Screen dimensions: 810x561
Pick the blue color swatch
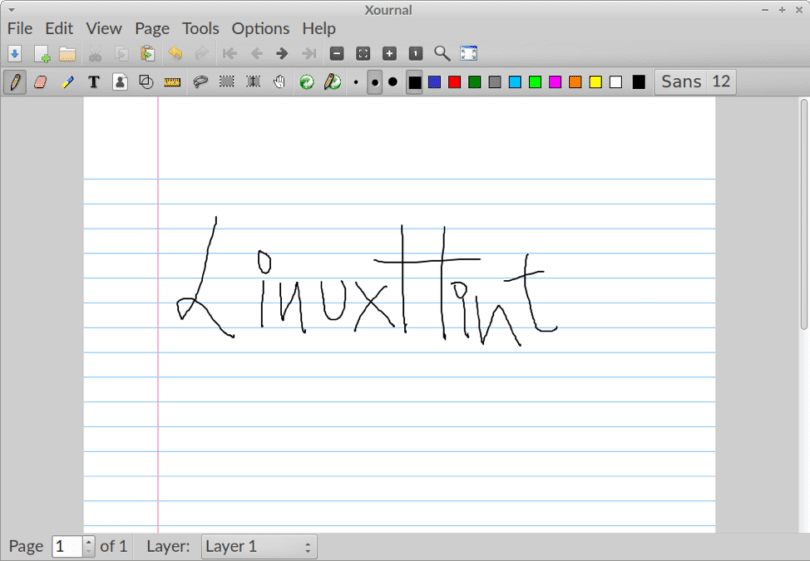[x=434, y=82]
